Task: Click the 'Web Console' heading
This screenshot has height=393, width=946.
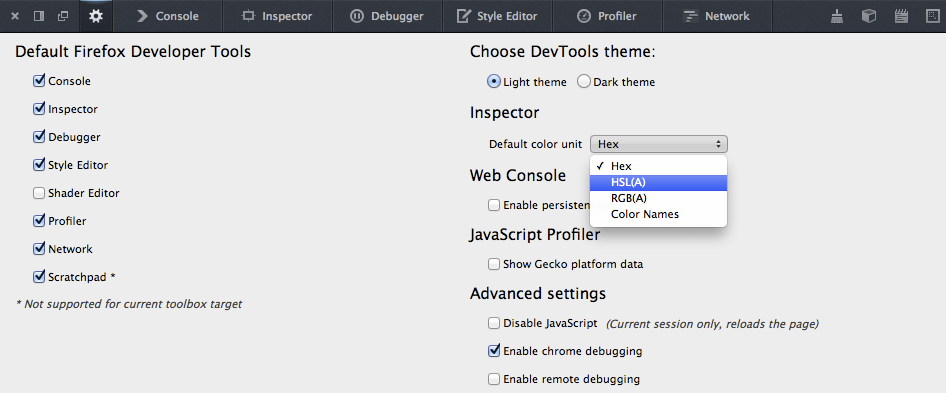Action: 518,176
